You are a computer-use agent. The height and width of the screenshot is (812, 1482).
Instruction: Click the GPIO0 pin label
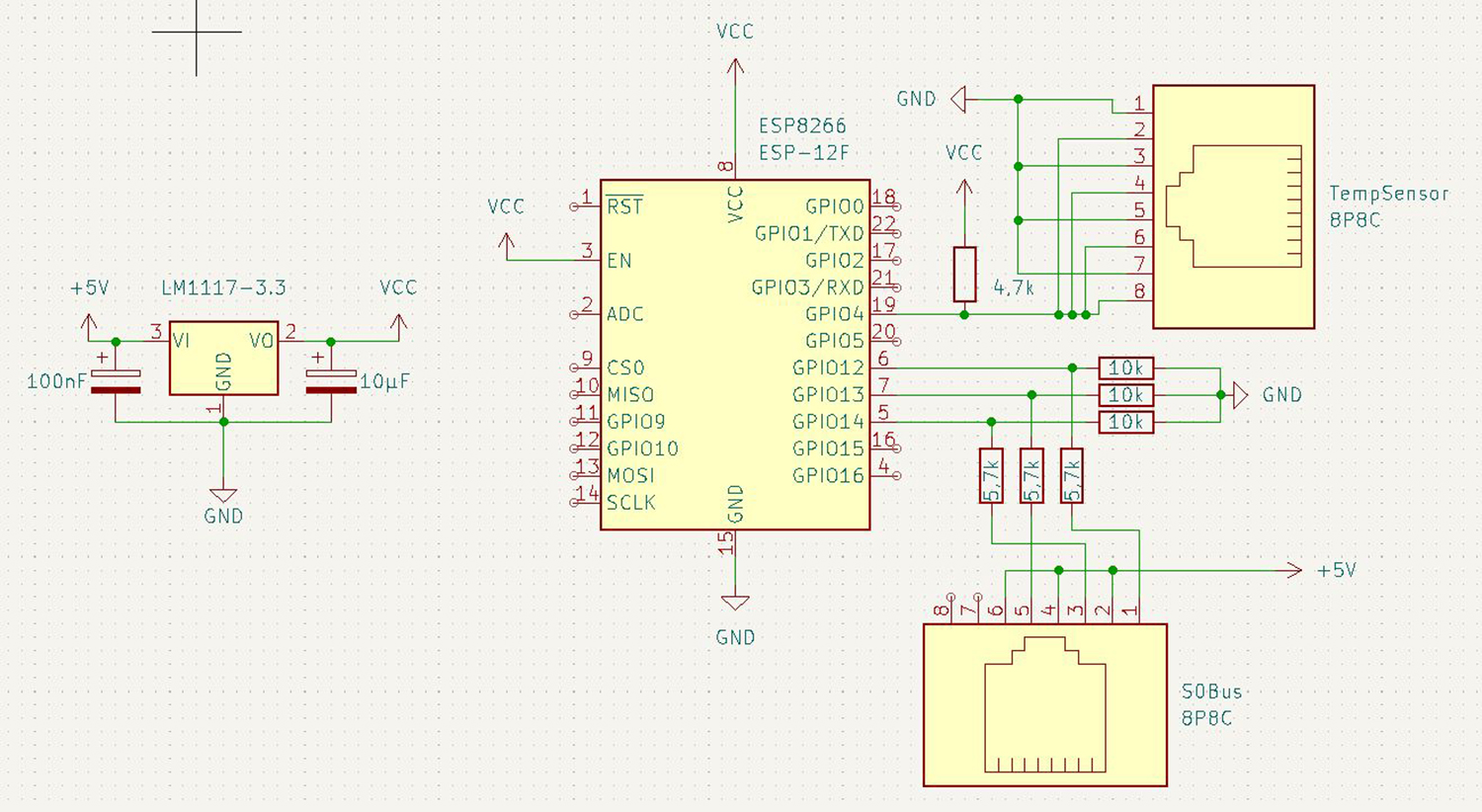coord(835,206)
